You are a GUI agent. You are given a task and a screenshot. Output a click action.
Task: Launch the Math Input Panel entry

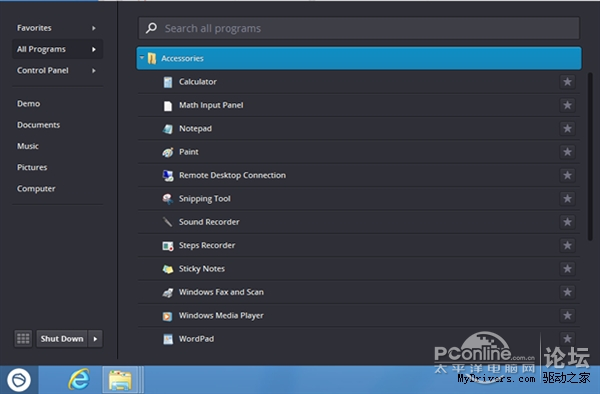[211, 105]
